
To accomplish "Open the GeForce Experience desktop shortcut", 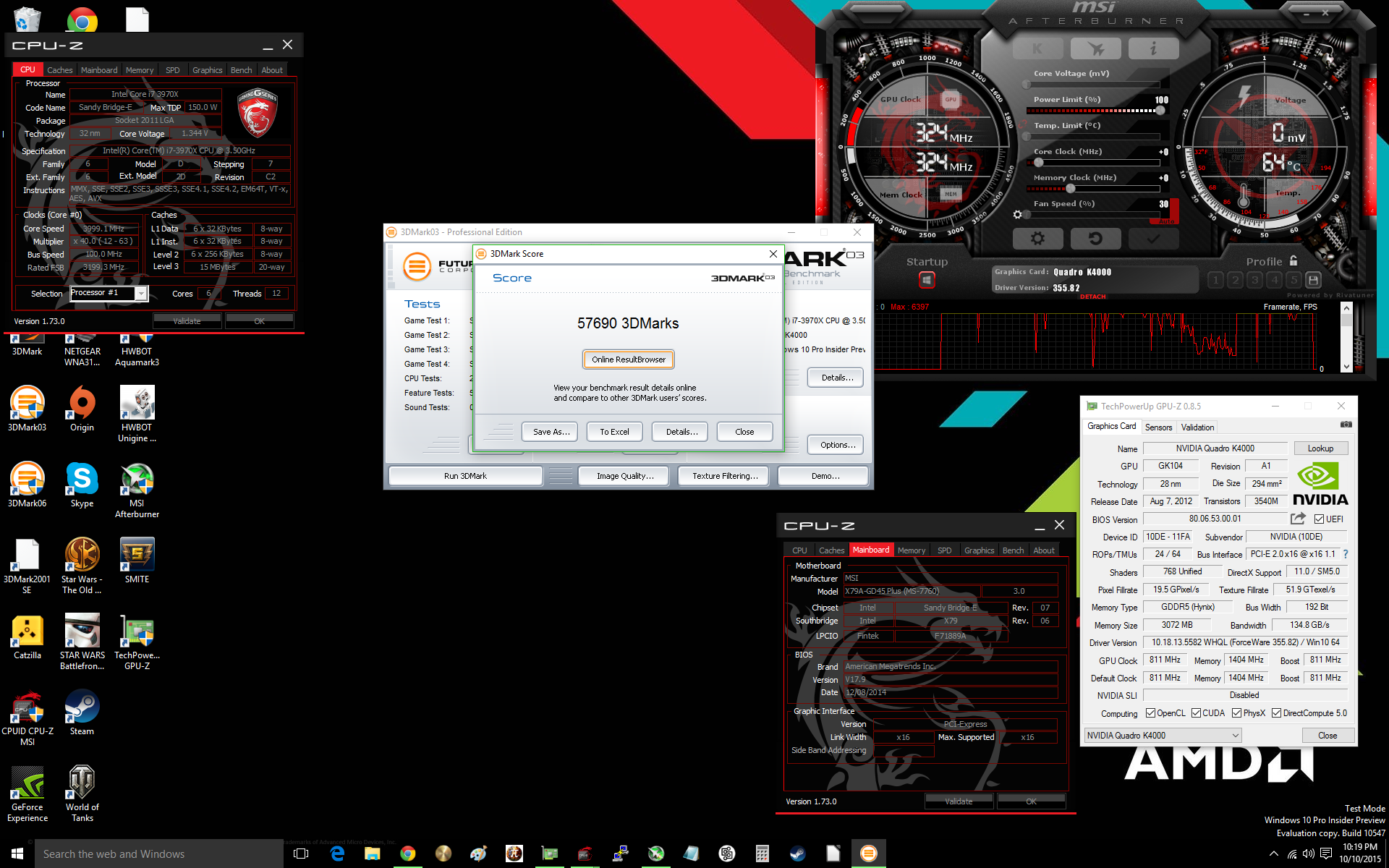I will 27,793.
